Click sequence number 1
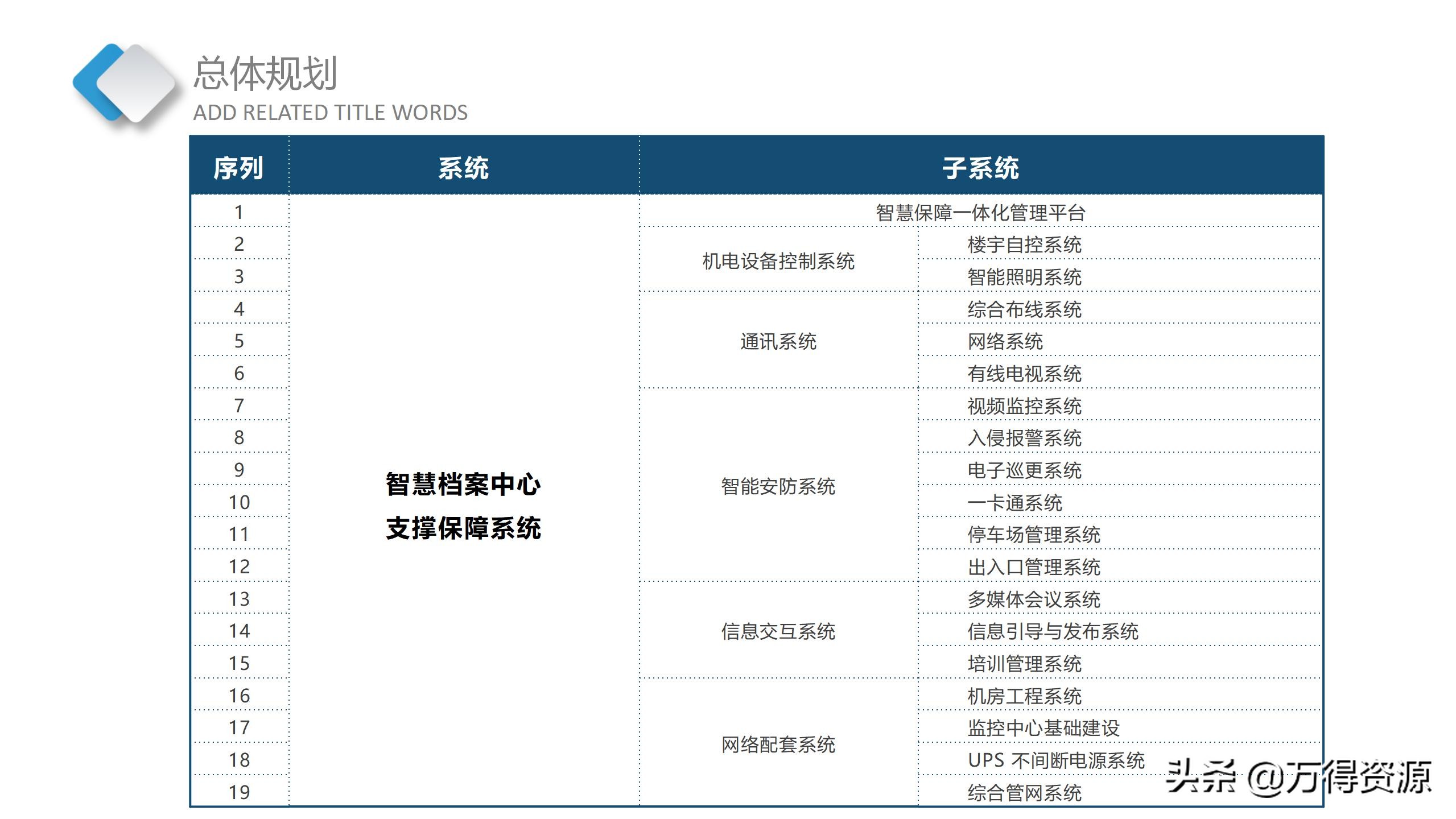This screenshot has height=819, width=1456. [239, 212]
